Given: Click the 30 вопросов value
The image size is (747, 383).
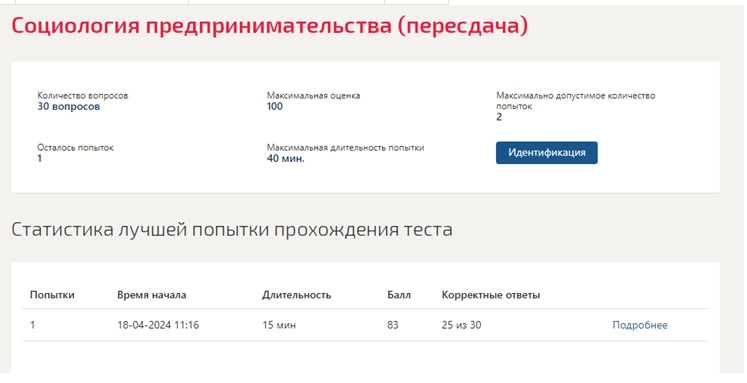Looking at the screenshot, I should 69,106.
